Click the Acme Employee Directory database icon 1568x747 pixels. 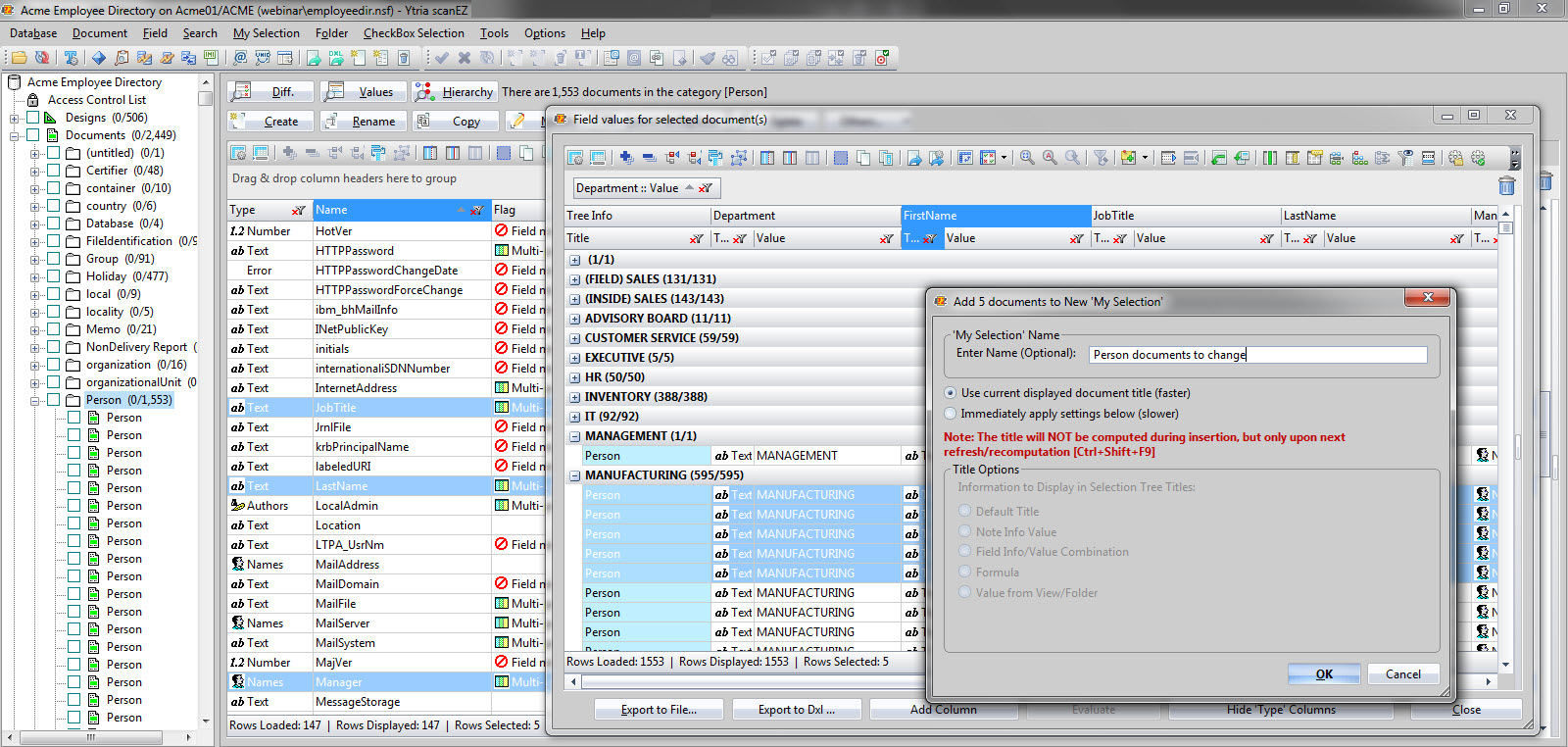click(15, 82)
